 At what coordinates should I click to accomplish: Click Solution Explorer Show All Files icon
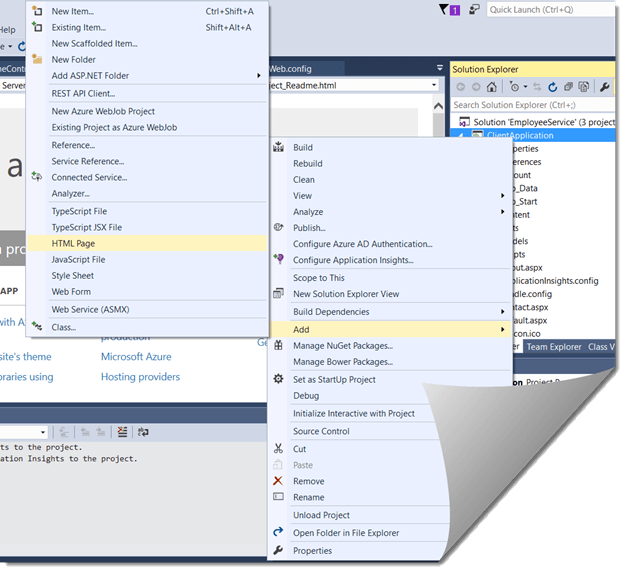click(584, 87)
